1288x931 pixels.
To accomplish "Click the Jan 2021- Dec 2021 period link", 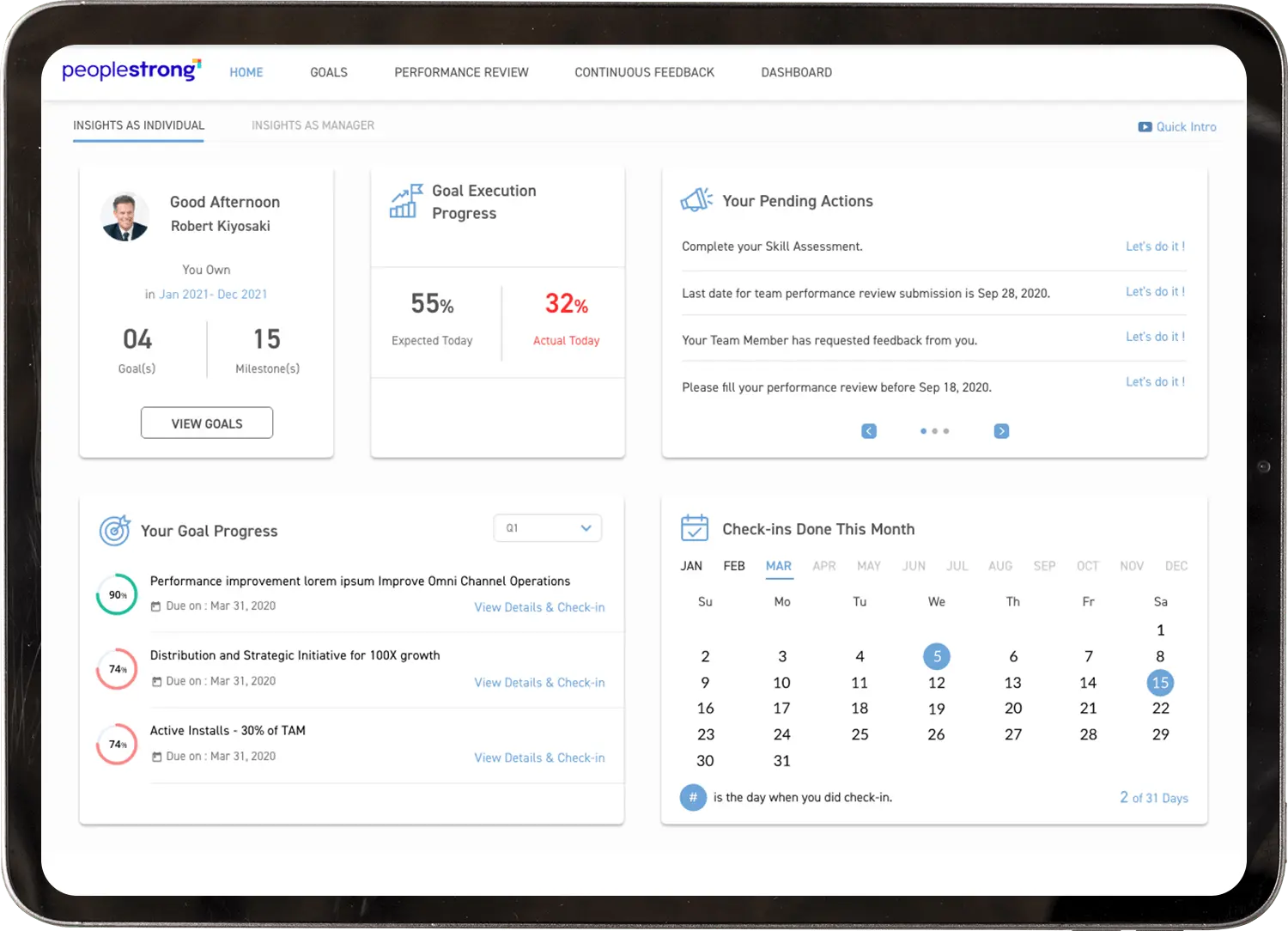I will [213, 294].
